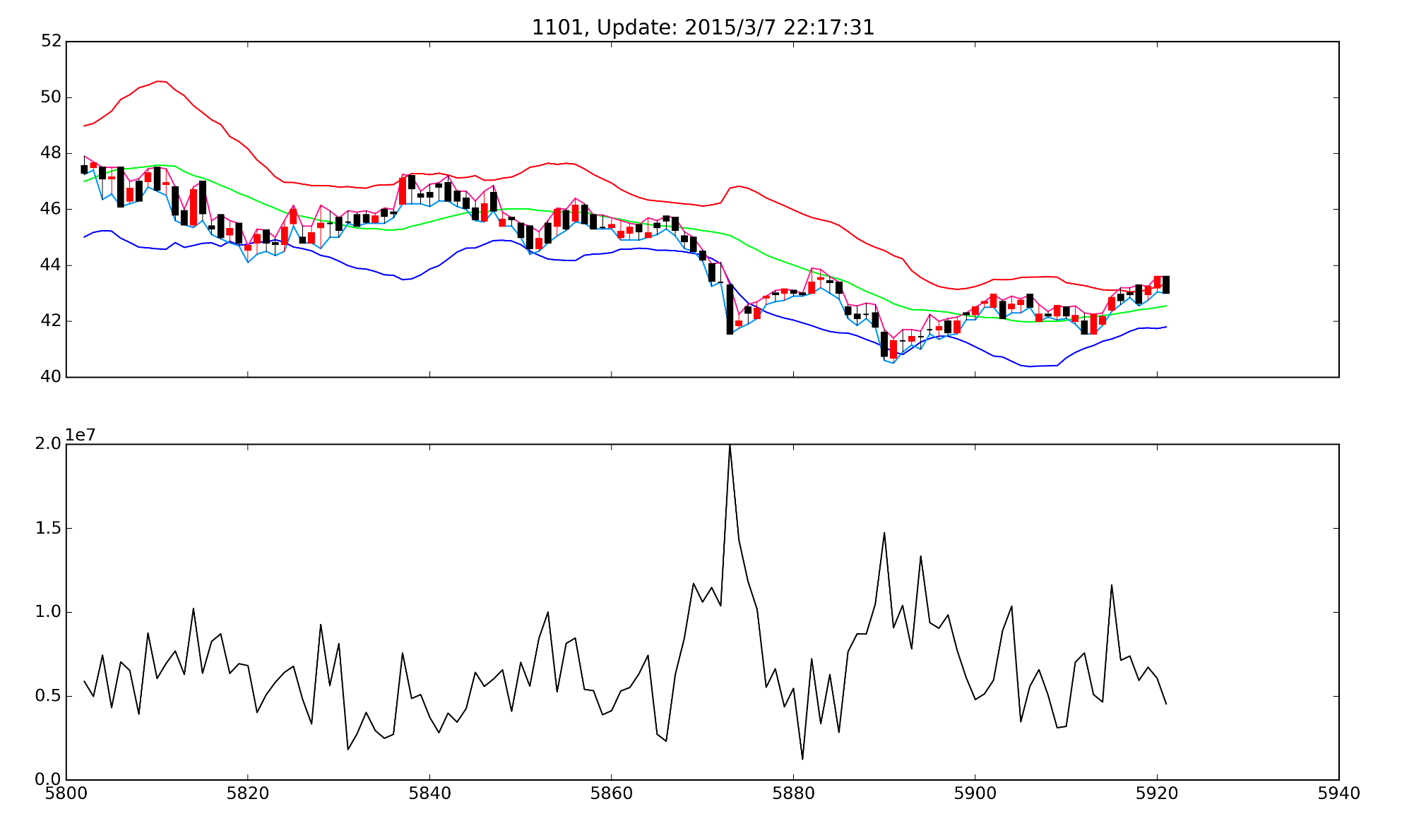Image resolution: width=1414 pixels, height=840 pixels.
Task: Click the 52 label on price axis
Action: pyautogui.click(x=52, y=41)
